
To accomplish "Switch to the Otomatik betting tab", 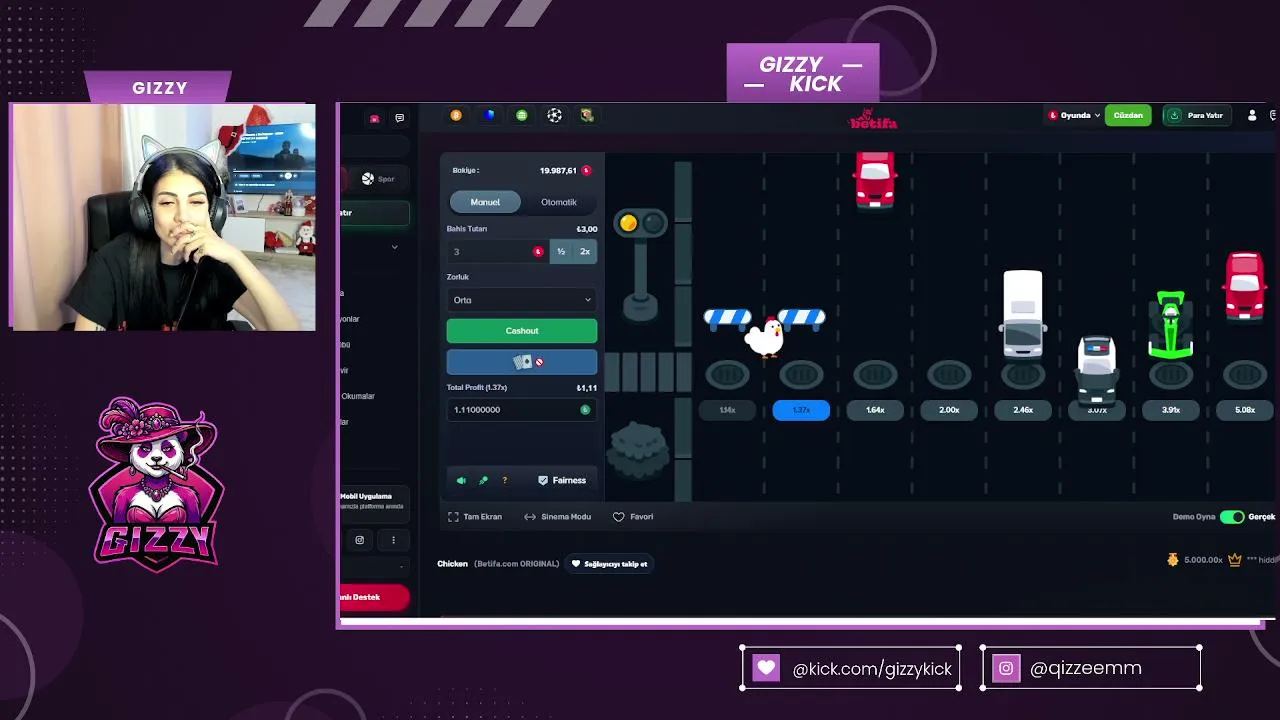I will point(559,202).
